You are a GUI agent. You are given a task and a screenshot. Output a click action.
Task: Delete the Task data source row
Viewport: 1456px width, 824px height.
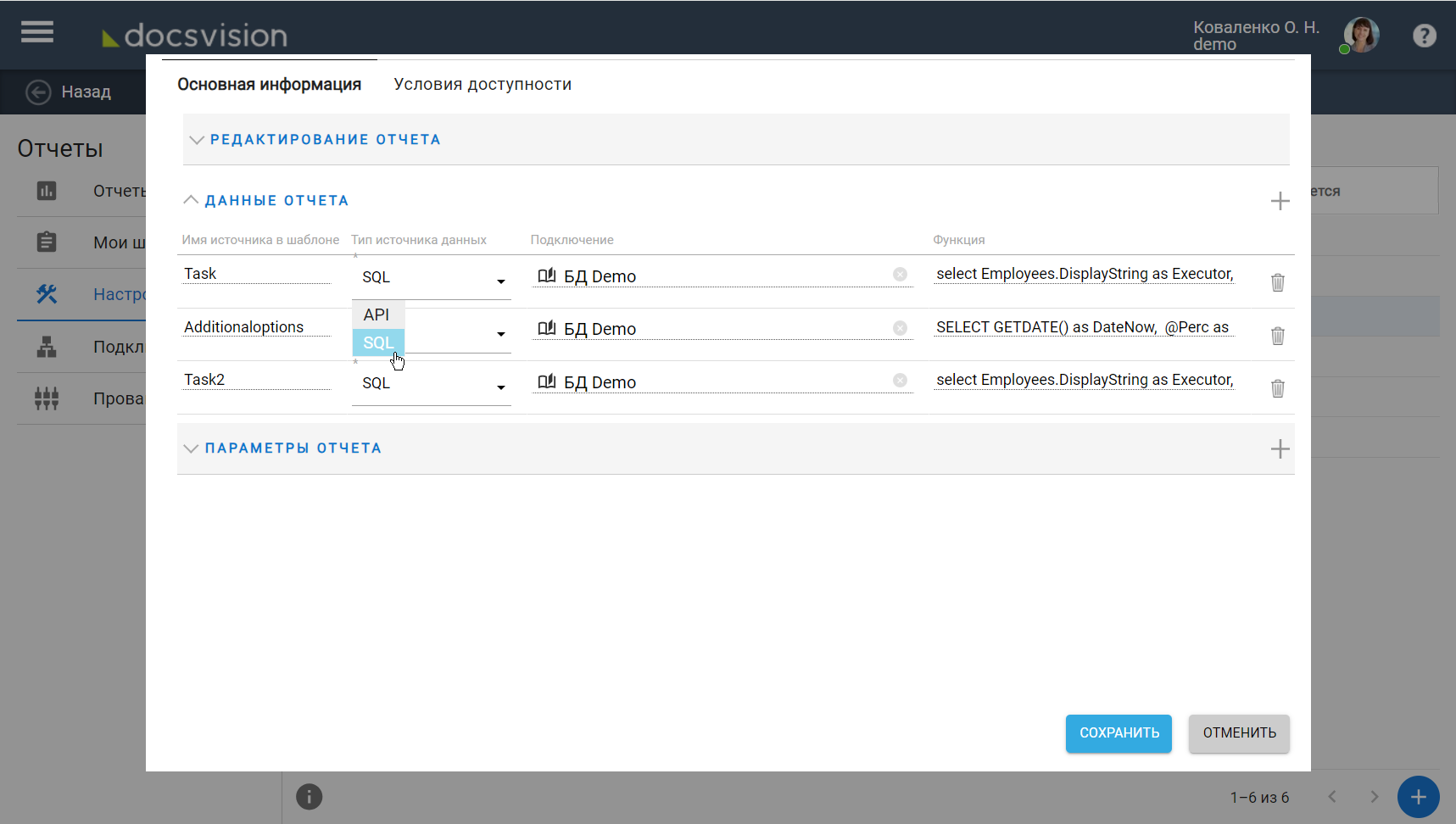pyautogui.click(x=1277, y=282)
